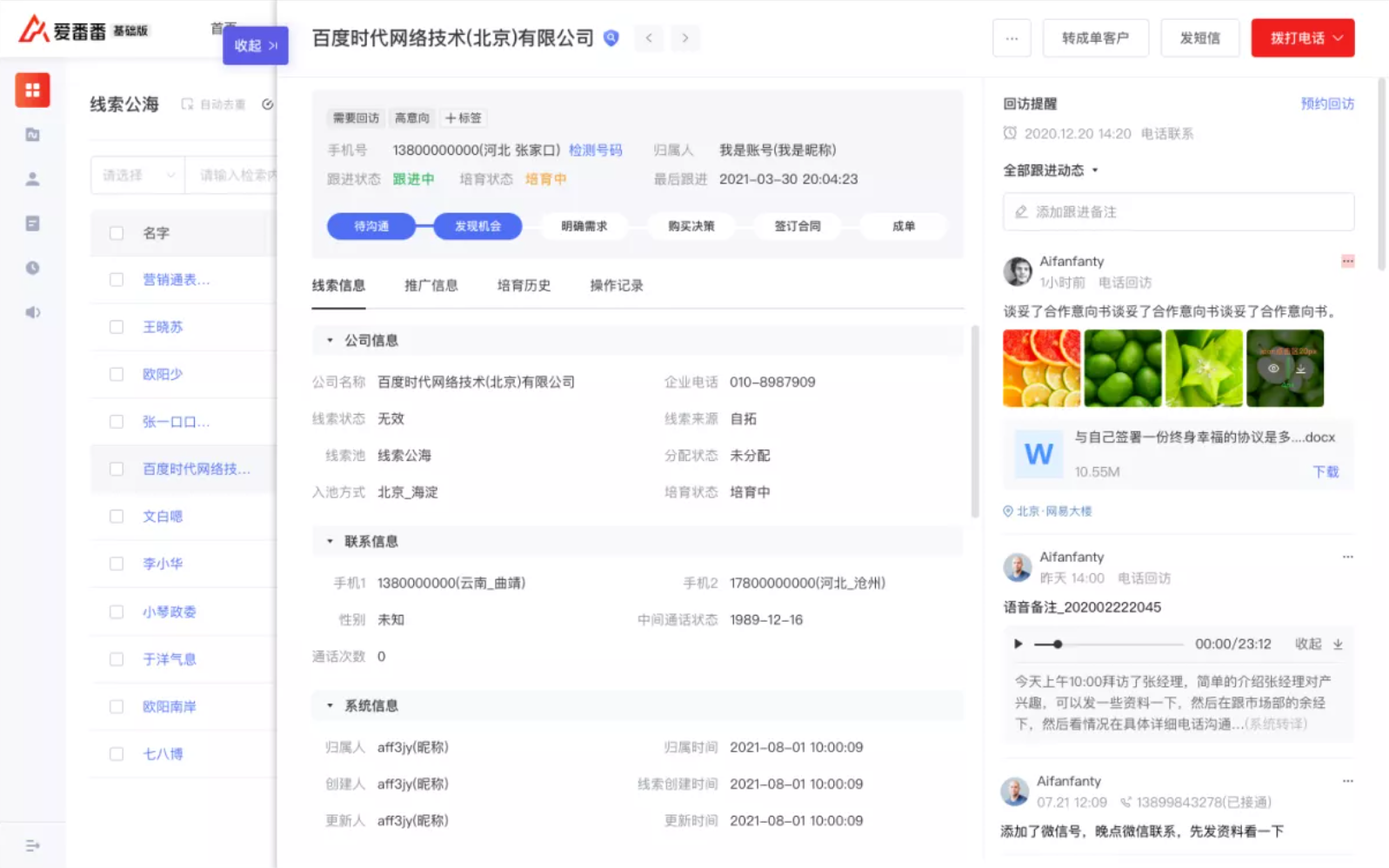Screen dimensions: 1389x868
Task: Seek the voice note progress slider
Action: [1108, 644]
